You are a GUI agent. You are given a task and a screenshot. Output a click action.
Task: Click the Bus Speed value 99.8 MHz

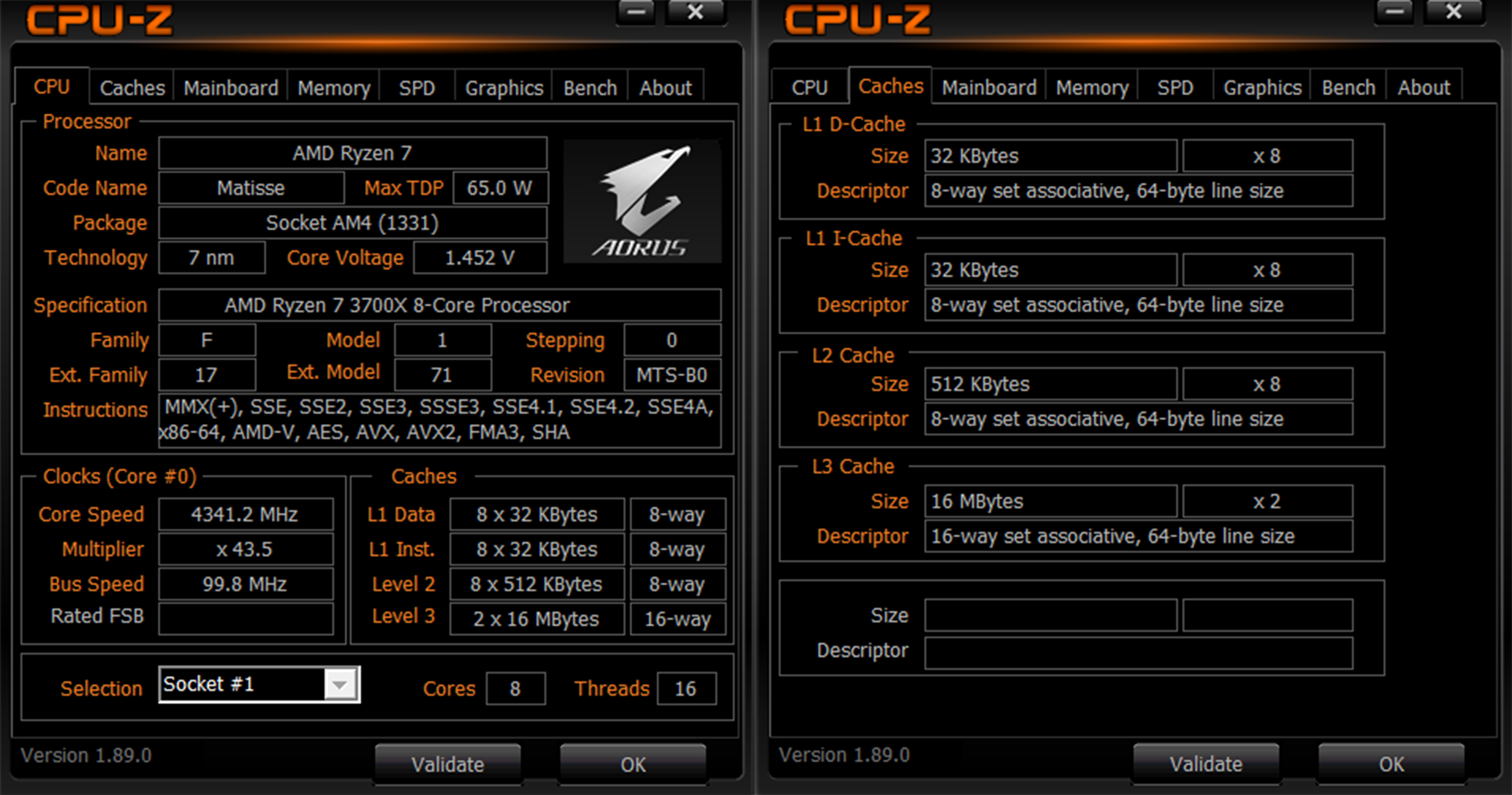[246, 584]
